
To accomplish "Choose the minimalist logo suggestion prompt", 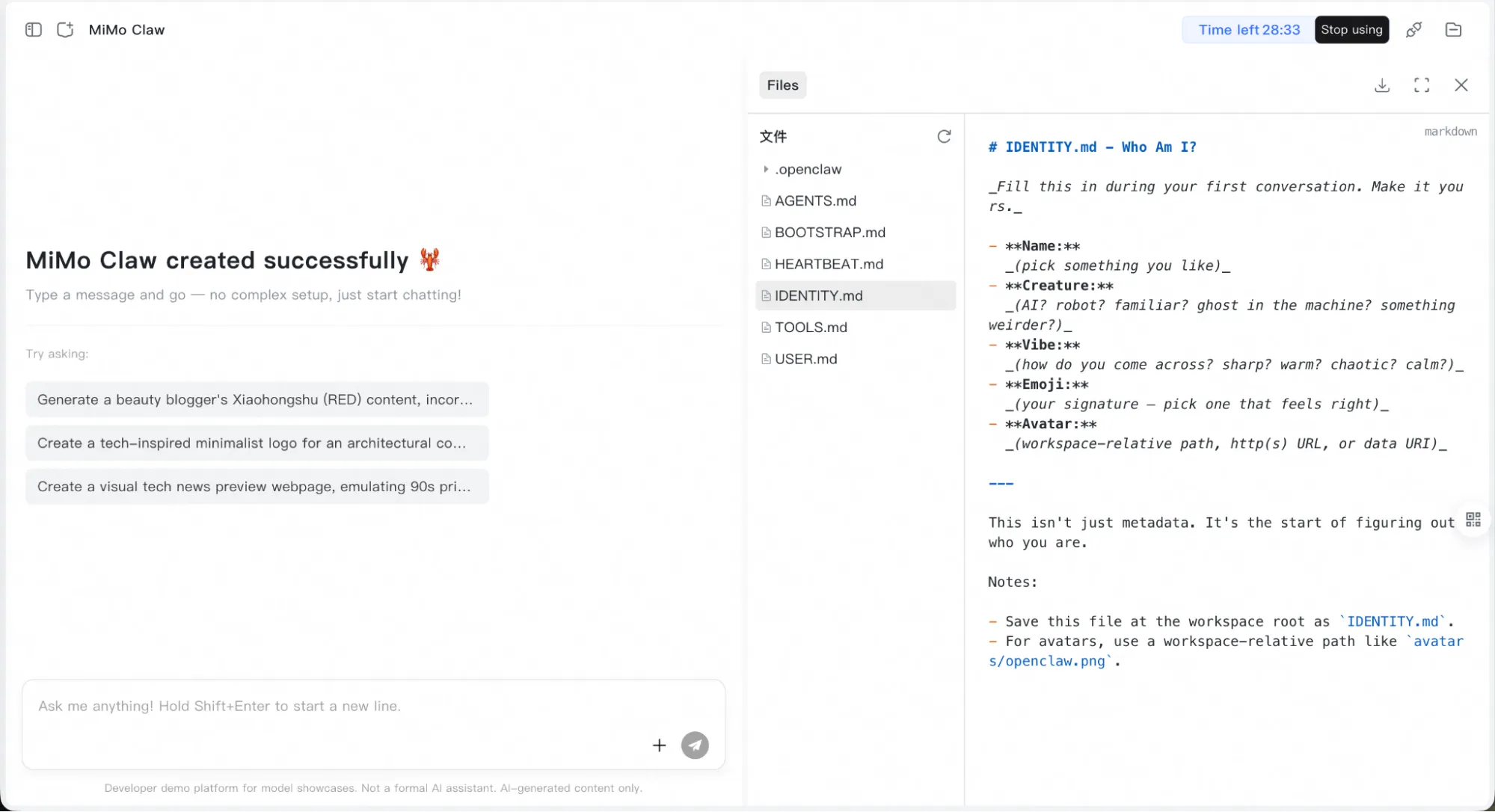I will click(257, 443).
